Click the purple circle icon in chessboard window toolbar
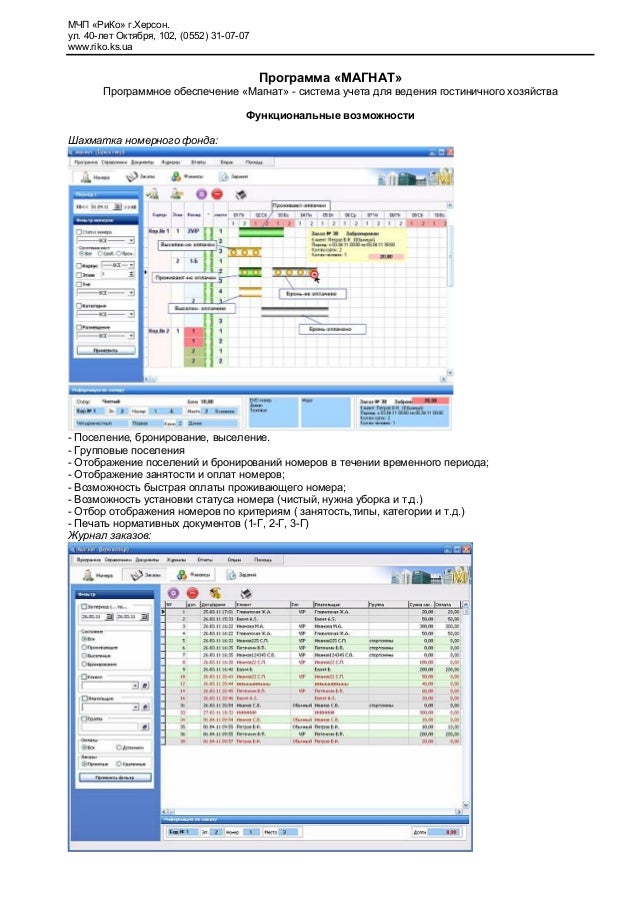The width and height of the screenshot is (638, 903). pos(201,194)
